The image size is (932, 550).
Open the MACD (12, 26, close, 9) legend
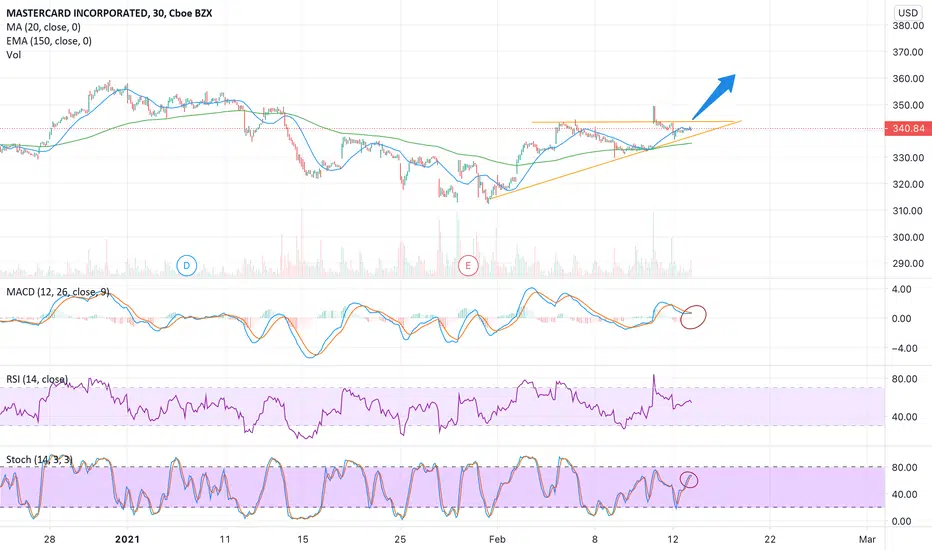(58, 292)
